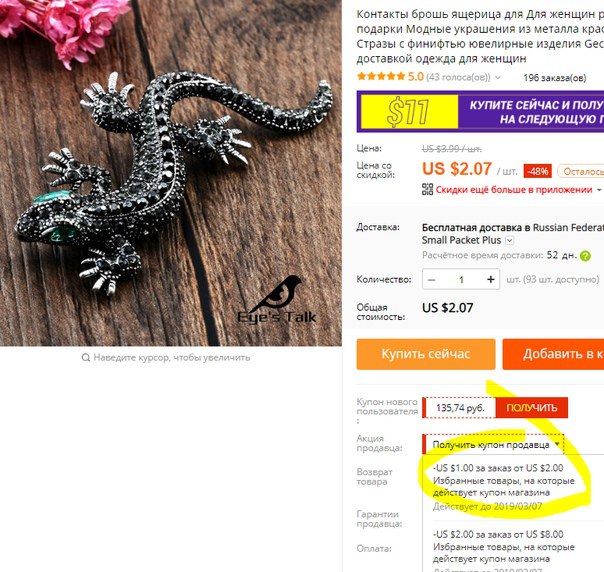Click the green delivery time help icon
This screenshot has height=572, width=604.
pyautogui.click(x=585, y=256)
